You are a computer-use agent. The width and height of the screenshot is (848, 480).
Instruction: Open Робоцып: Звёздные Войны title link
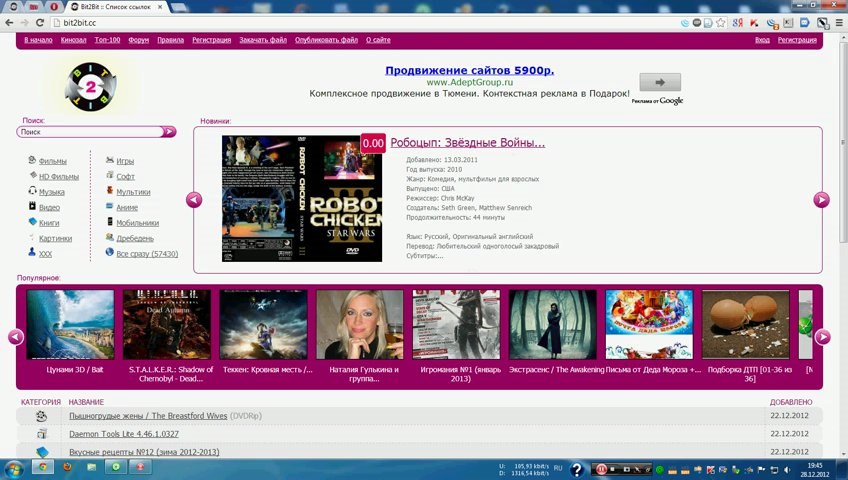[467, 143]
